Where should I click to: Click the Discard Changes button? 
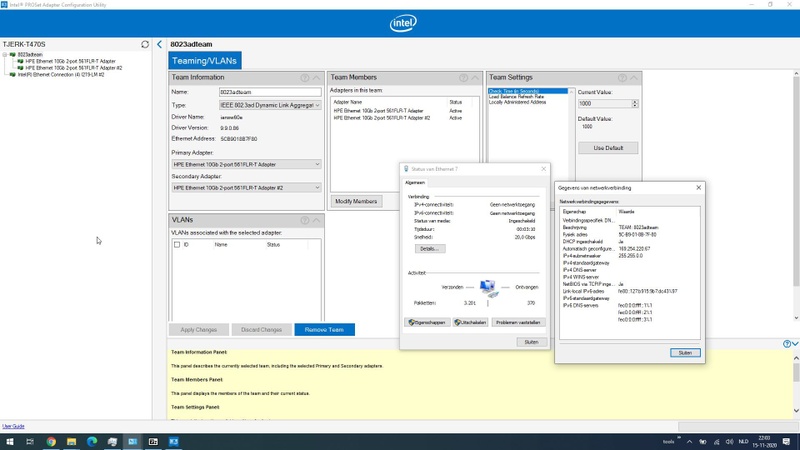pos(261,330)
